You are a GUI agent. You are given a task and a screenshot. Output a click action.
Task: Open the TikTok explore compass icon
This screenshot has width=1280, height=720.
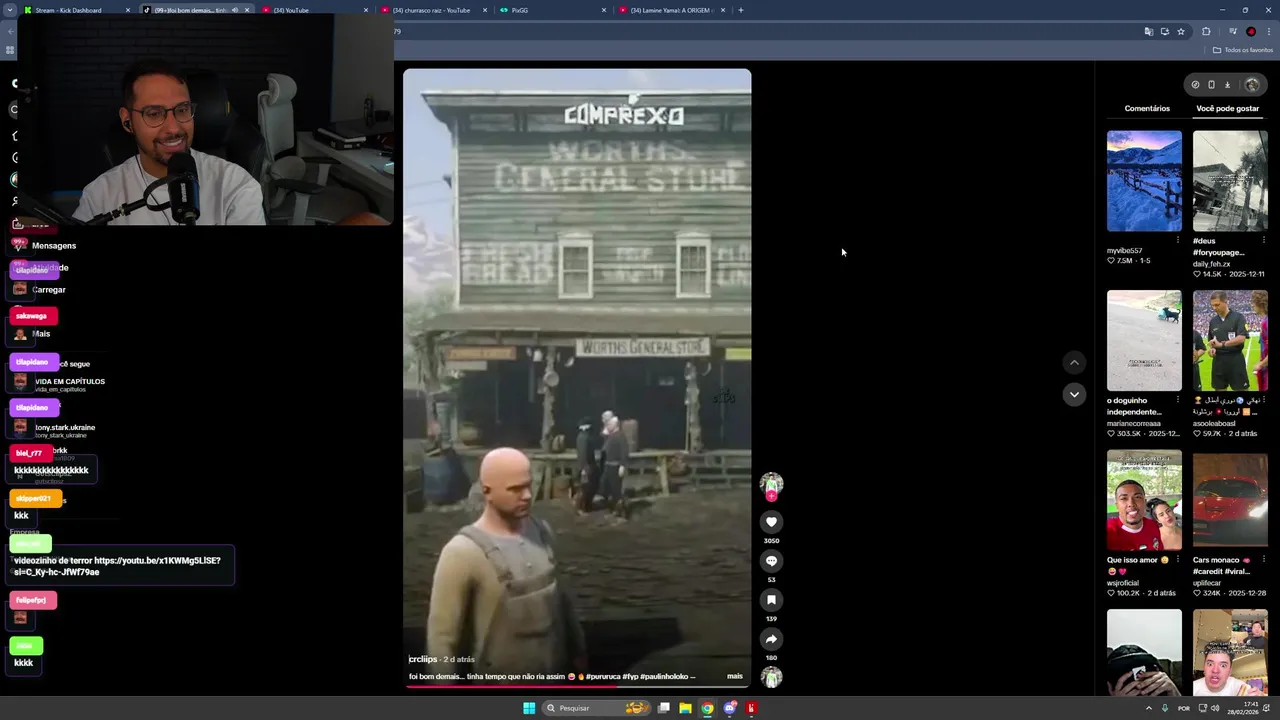click(1195, 85)
